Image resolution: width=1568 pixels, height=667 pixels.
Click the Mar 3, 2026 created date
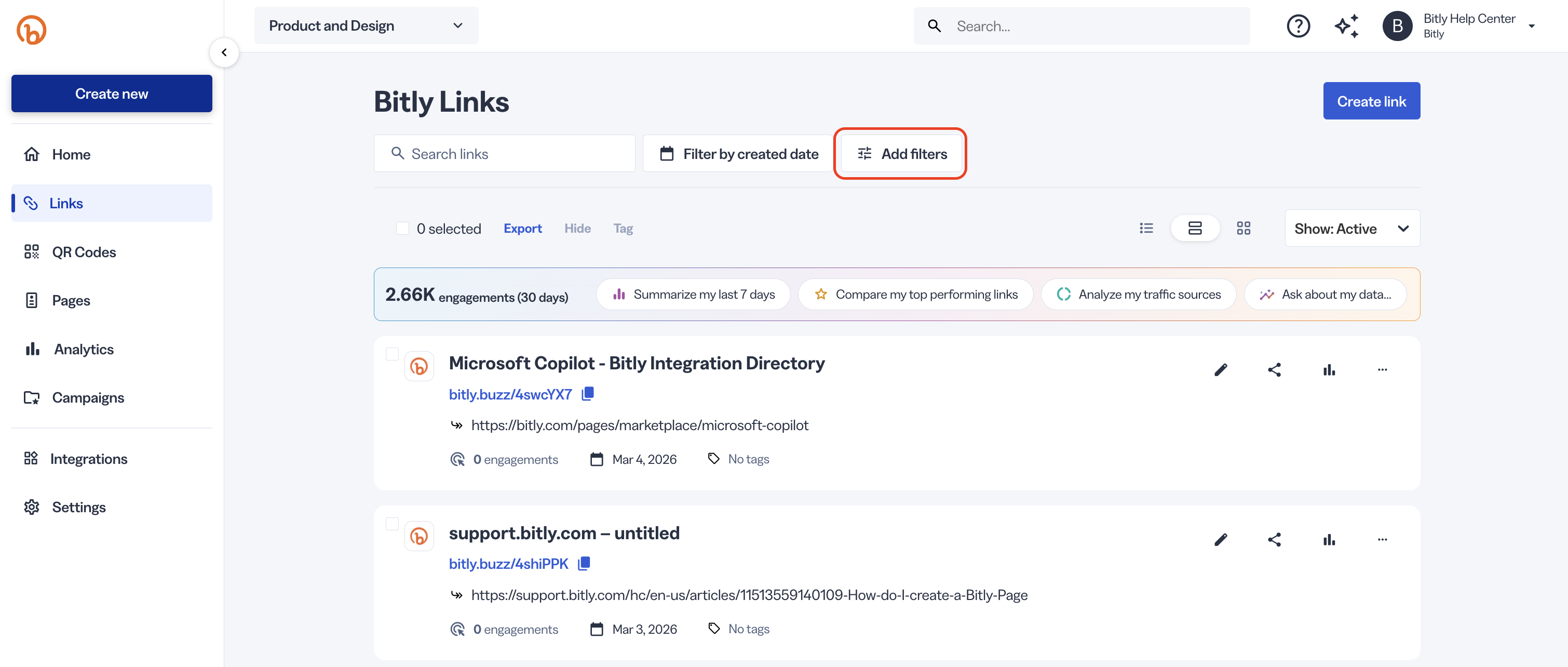point(645,629)
